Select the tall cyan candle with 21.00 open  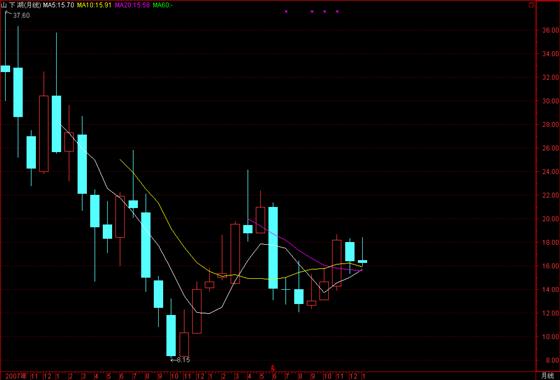273,248
